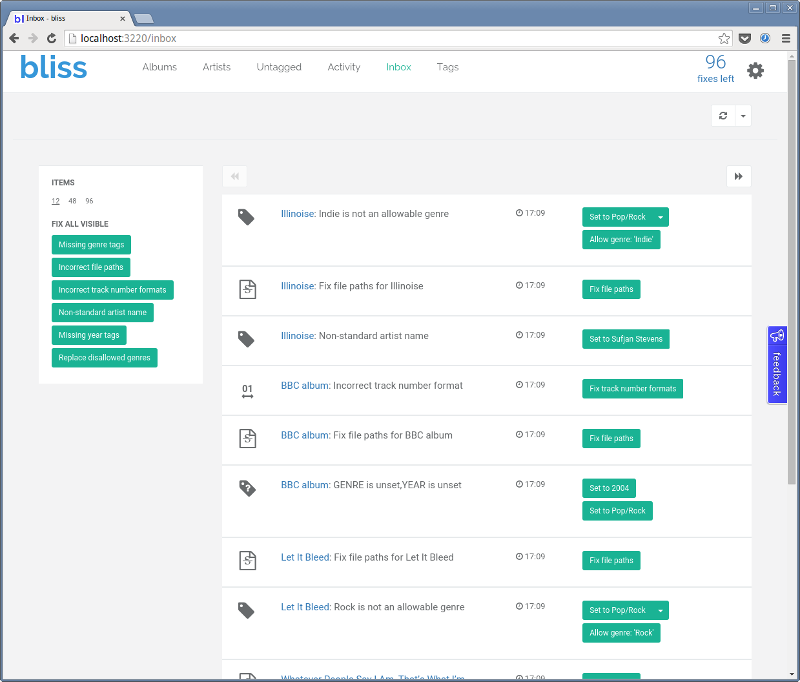
Task: Set Illinoise genre to Pop/Rock
Action: (x=617, y=217)
